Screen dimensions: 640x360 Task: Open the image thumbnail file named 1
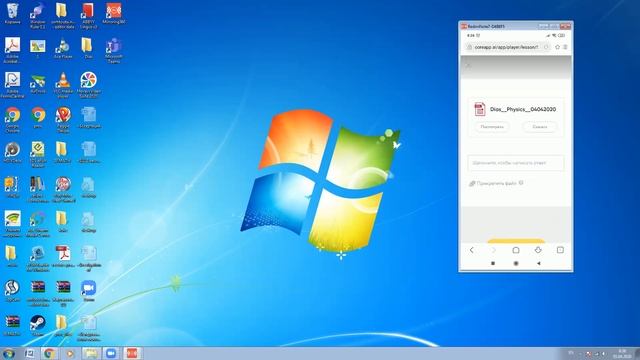(x=38, y=48)
